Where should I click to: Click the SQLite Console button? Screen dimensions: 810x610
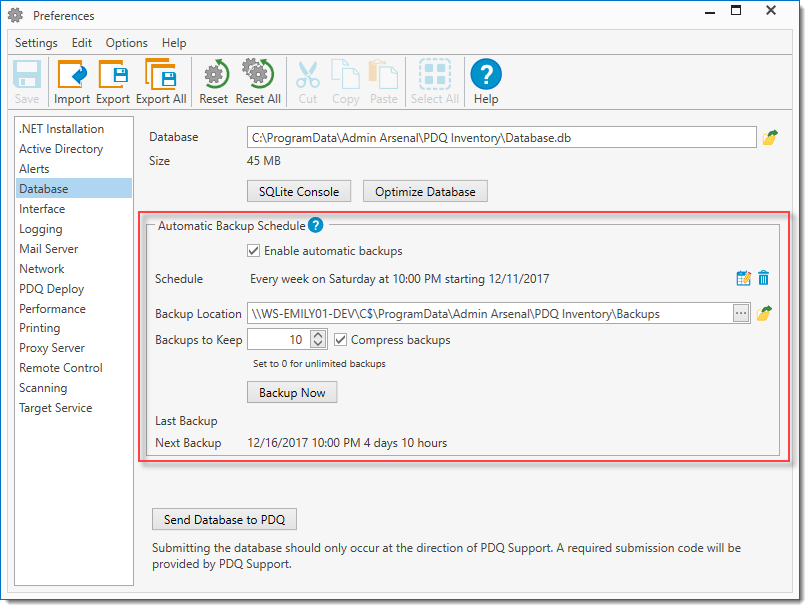tap(299, 191)
